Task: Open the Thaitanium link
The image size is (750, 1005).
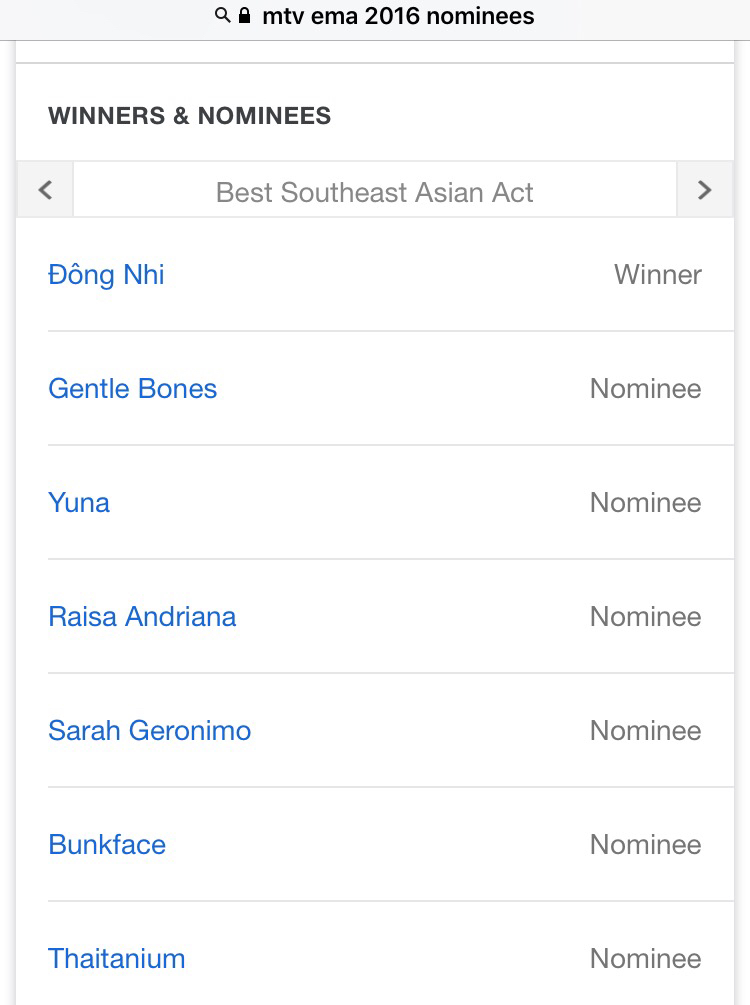Action: pos(117,959)
